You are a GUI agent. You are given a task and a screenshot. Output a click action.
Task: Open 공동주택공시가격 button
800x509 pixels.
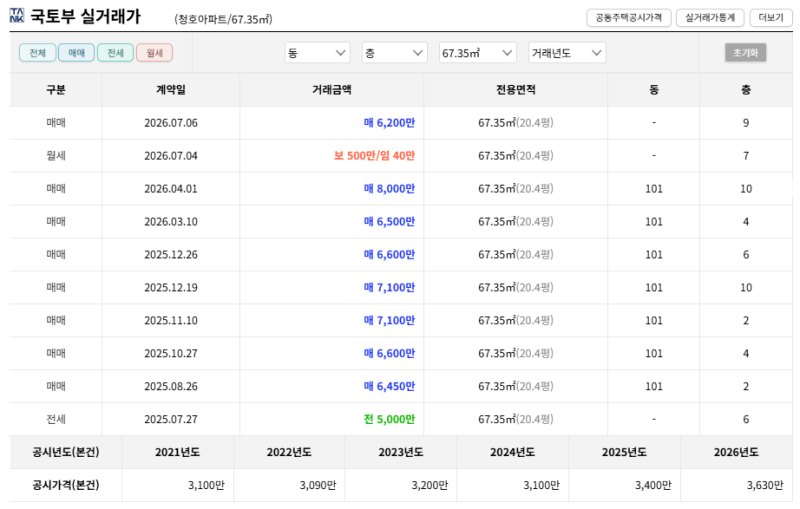tap(629, 18)
